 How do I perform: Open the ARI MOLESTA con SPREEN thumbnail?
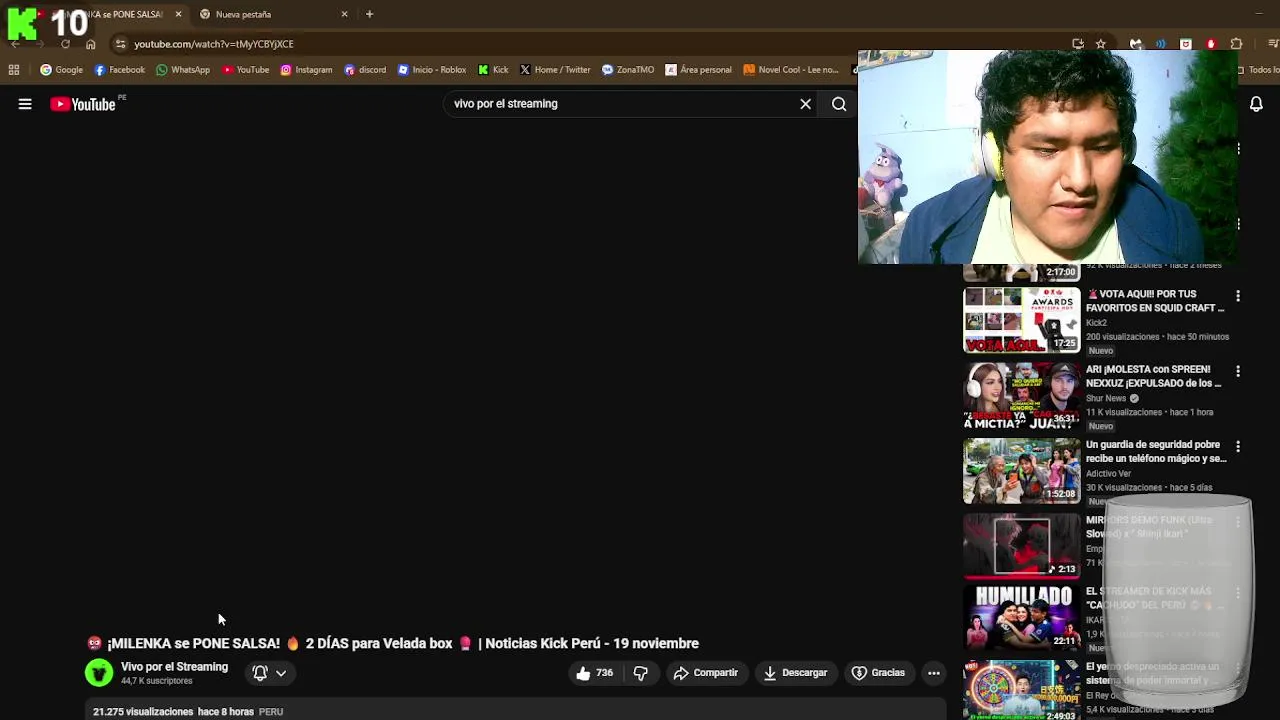1021,396
